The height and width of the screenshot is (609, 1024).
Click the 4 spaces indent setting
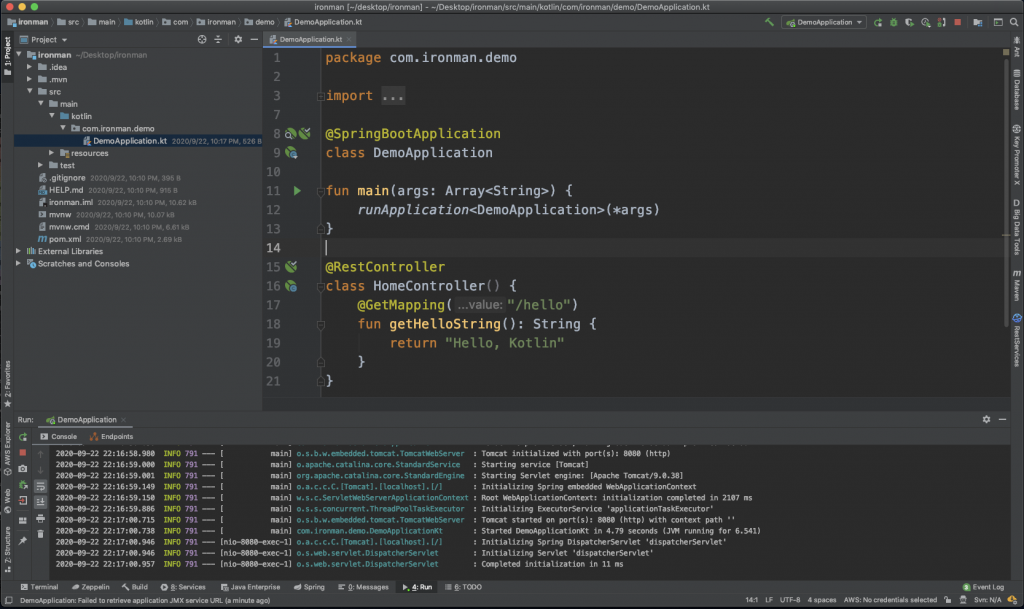coord(822,600)
